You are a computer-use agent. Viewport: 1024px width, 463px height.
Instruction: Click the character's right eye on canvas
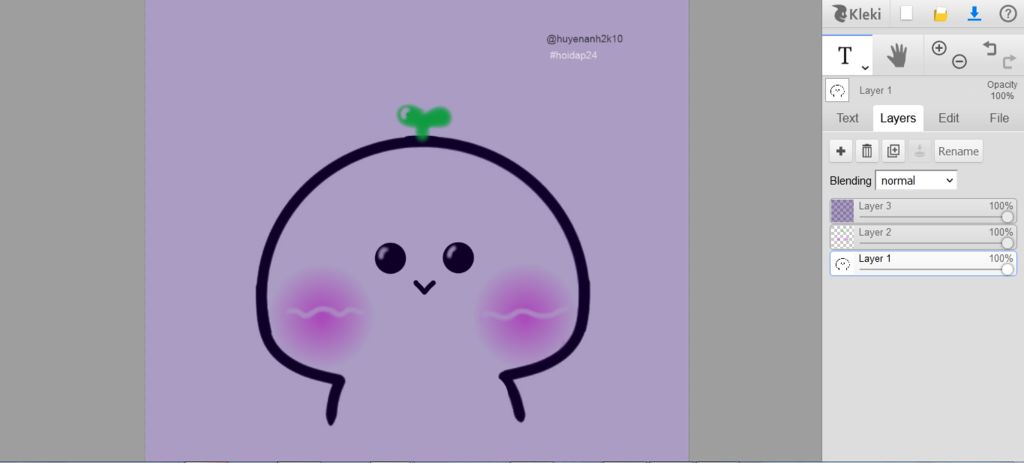tap(458, 258)
